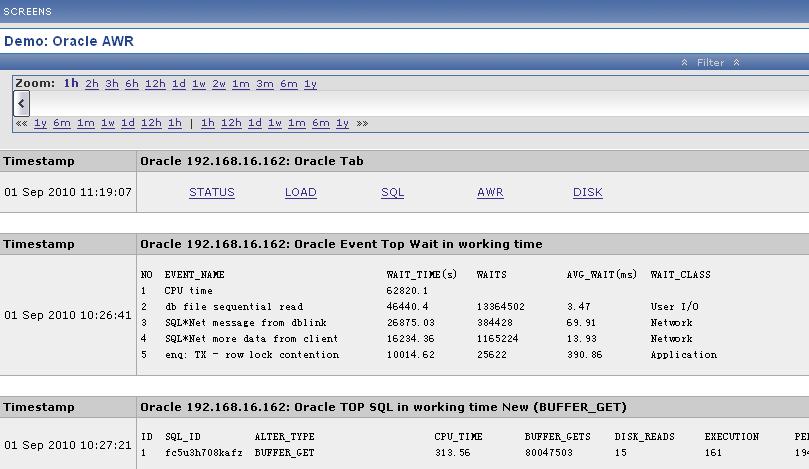Screen dimensions: 809x469
Task: Click wait time value 62820.1
Action: click(x=407, y=290)
